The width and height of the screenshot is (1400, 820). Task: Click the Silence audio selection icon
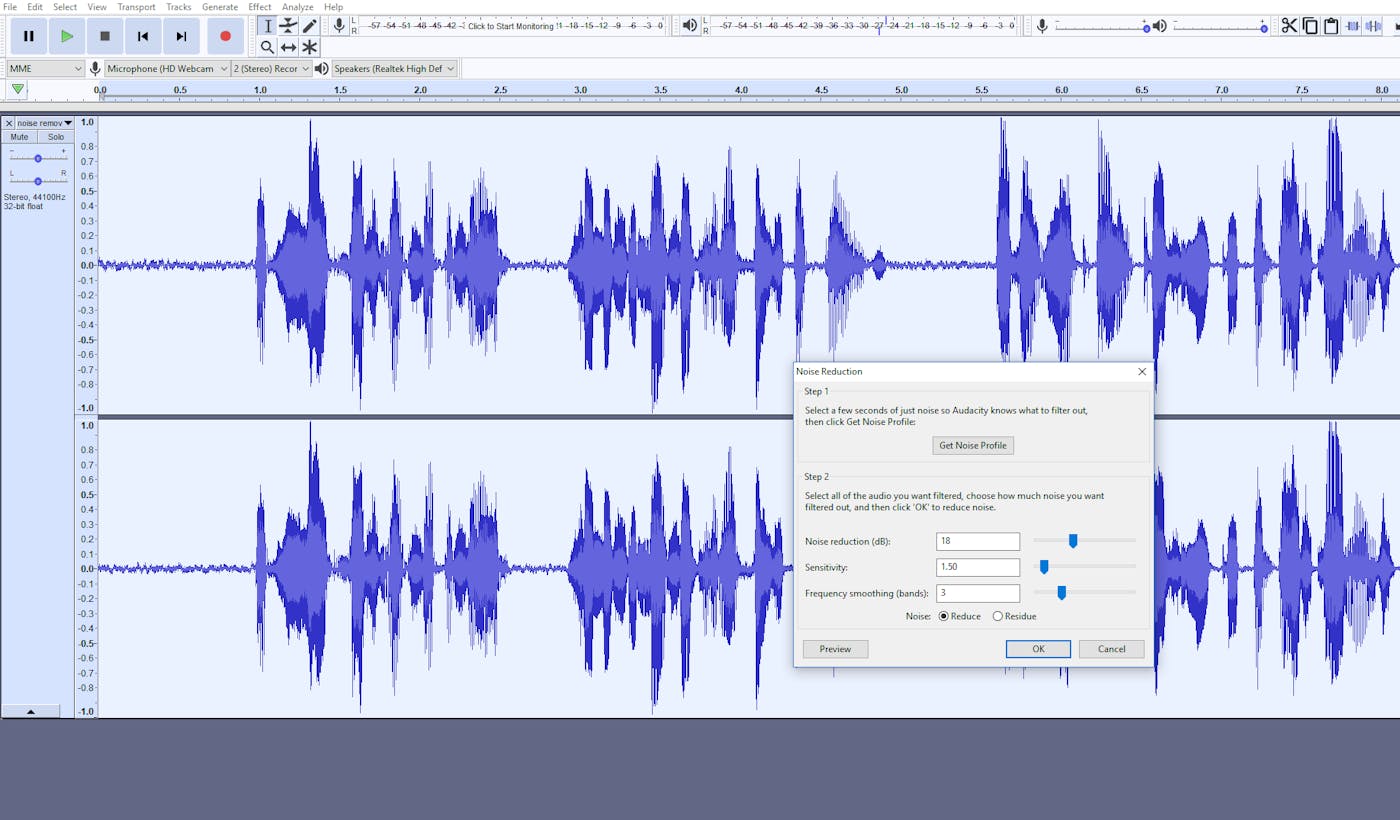[x=1373, y=26]
